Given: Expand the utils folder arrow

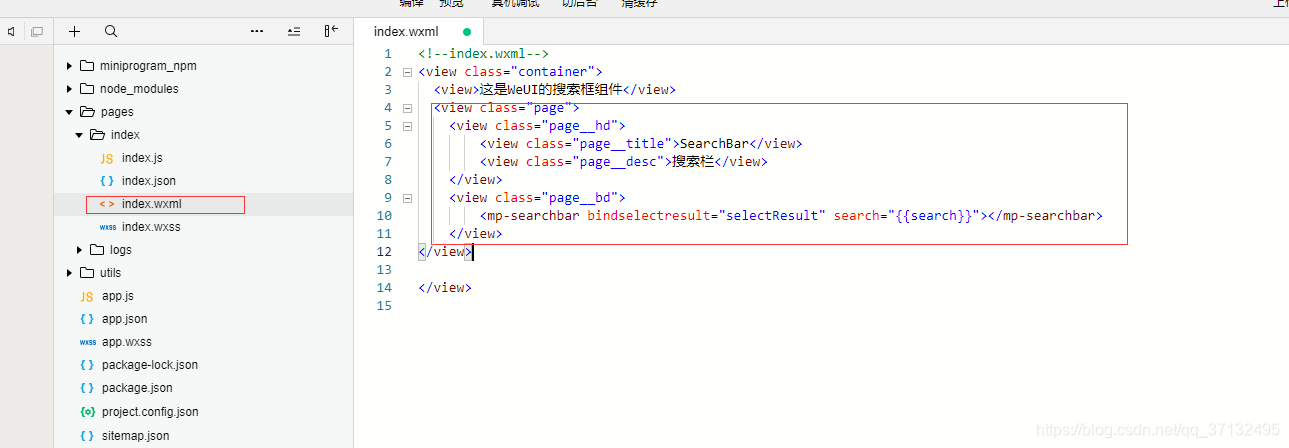Looking at the screenshot, I should coord(69,273).
